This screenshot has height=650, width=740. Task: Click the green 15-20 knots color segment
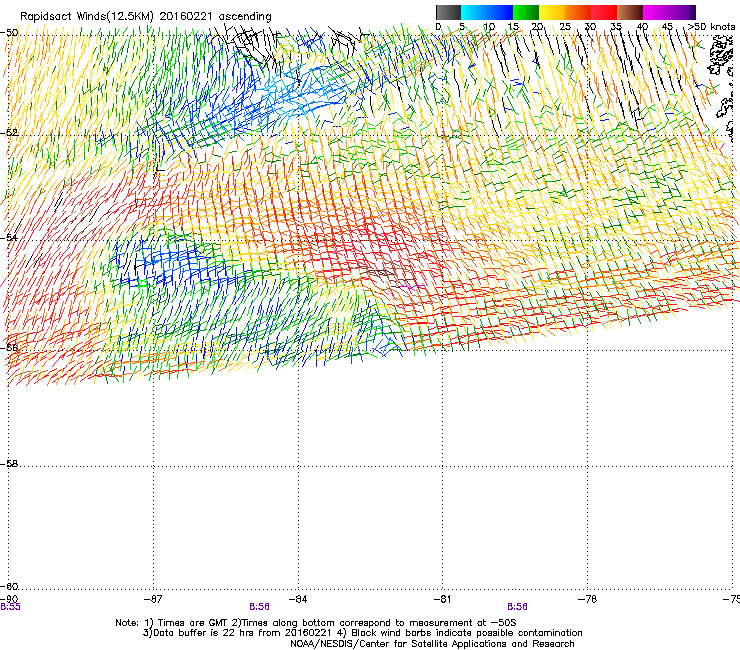(526, 12)
